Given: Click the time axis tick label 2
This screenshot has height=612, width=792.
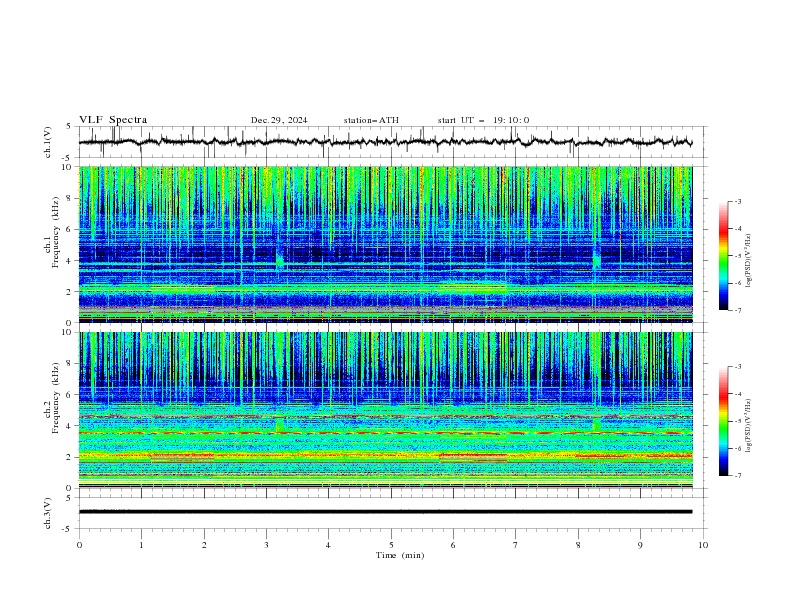Looking at the screenshot, I should [x=204, y=545].
